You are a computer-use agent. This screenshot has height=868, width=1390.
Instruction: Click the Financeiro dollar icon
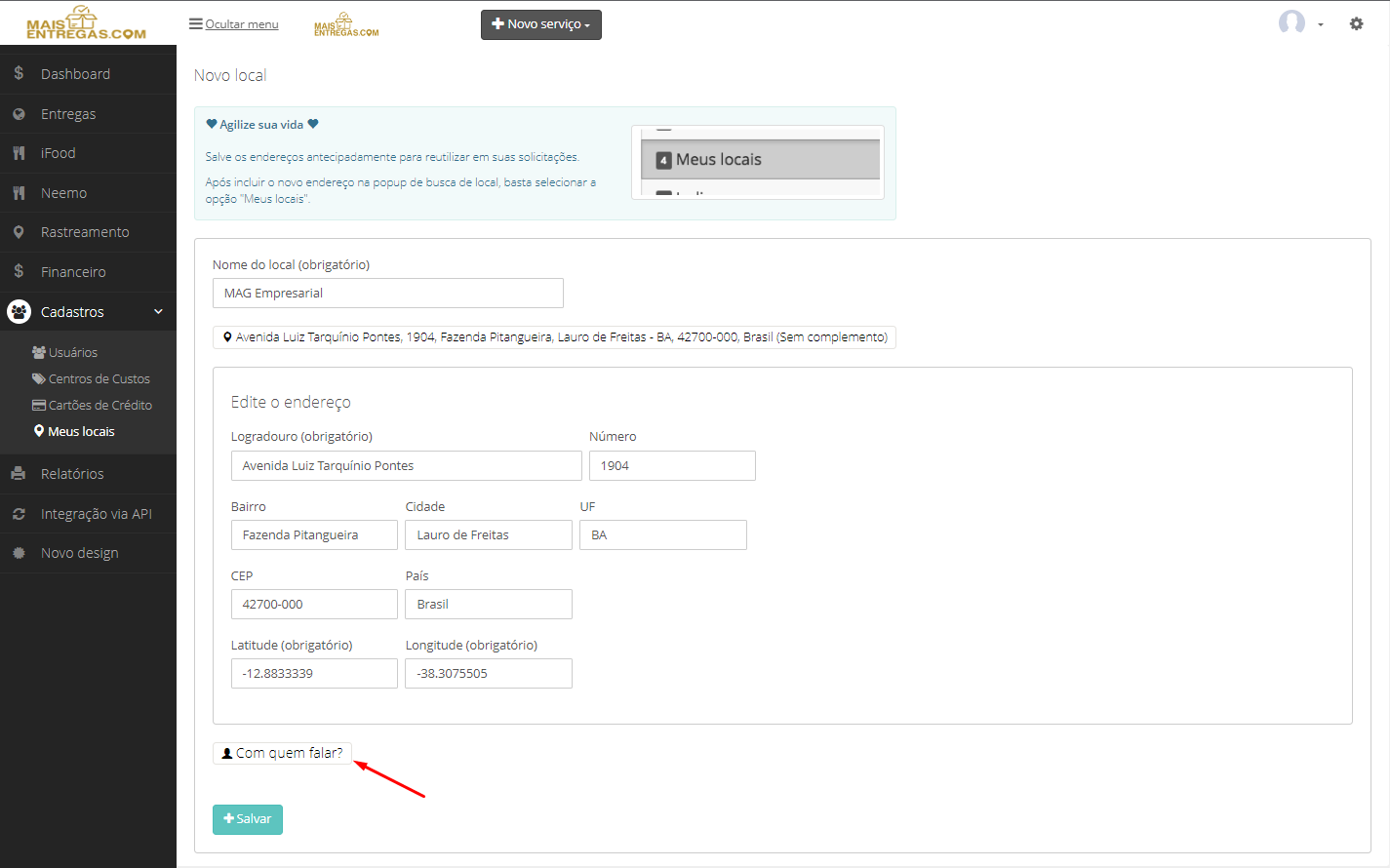click(x=19, y=271)
